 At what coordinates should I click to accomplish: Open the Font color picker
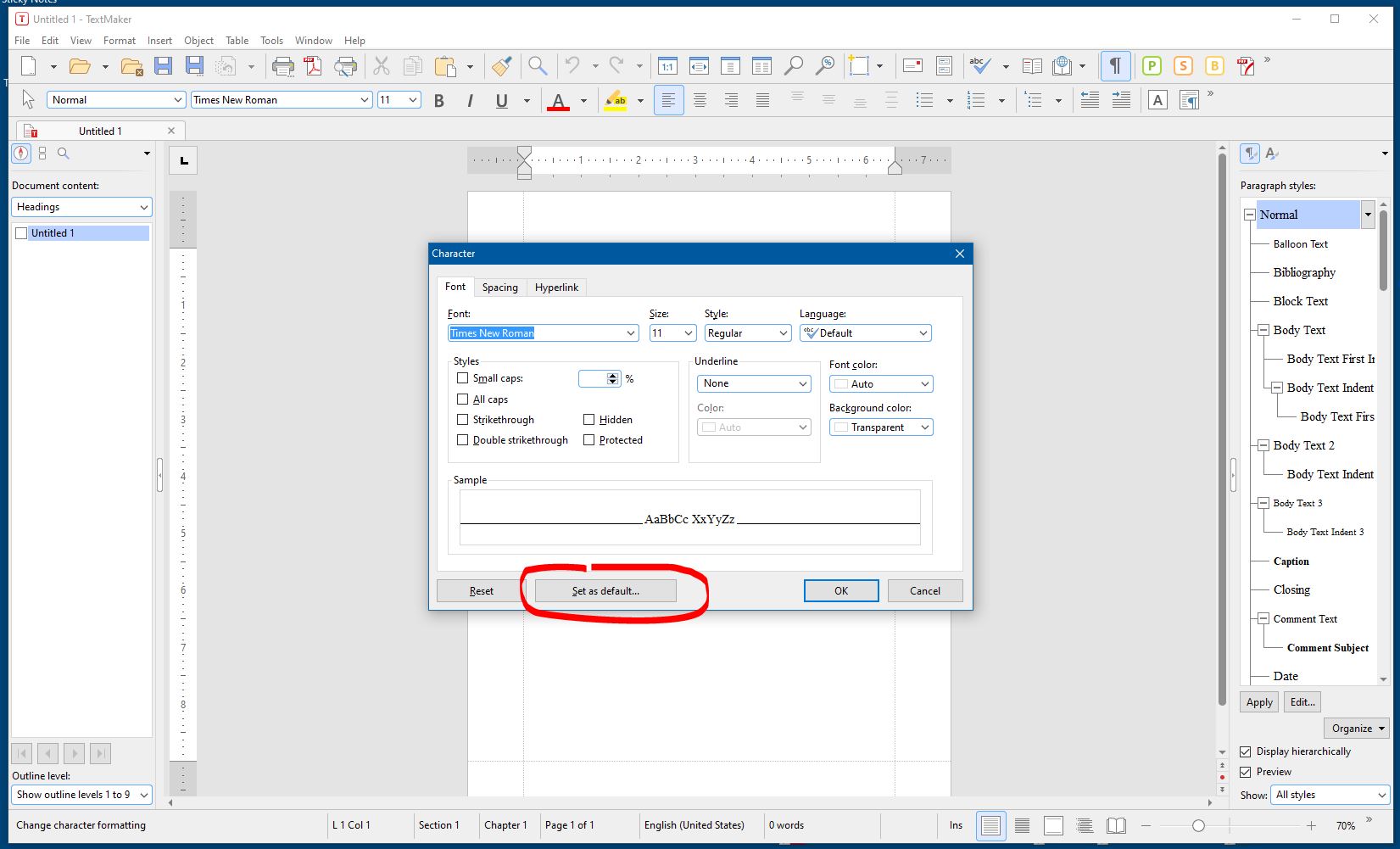coord(880,384)
